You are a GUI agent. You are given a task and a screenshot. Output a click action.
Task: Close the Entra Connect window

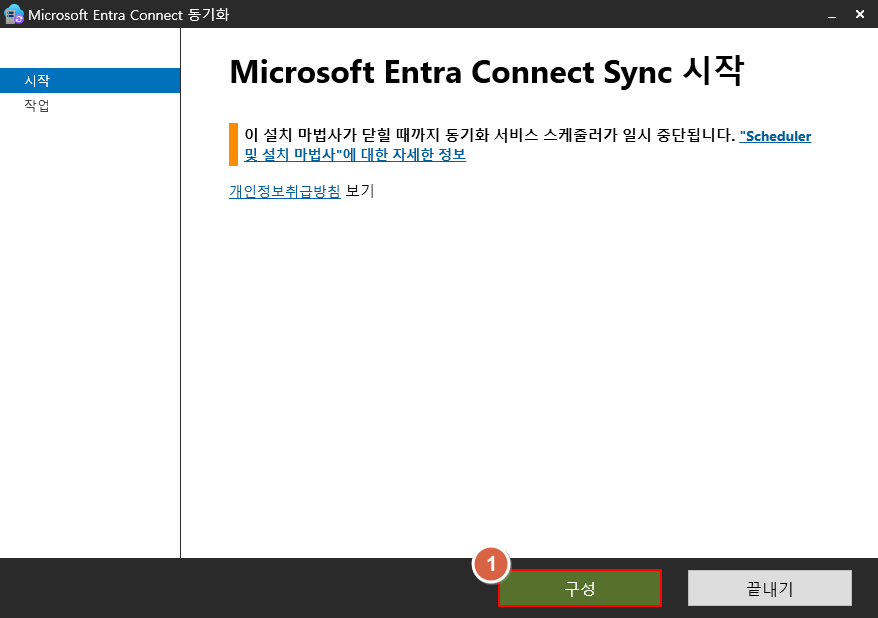(x=860, y=15)
